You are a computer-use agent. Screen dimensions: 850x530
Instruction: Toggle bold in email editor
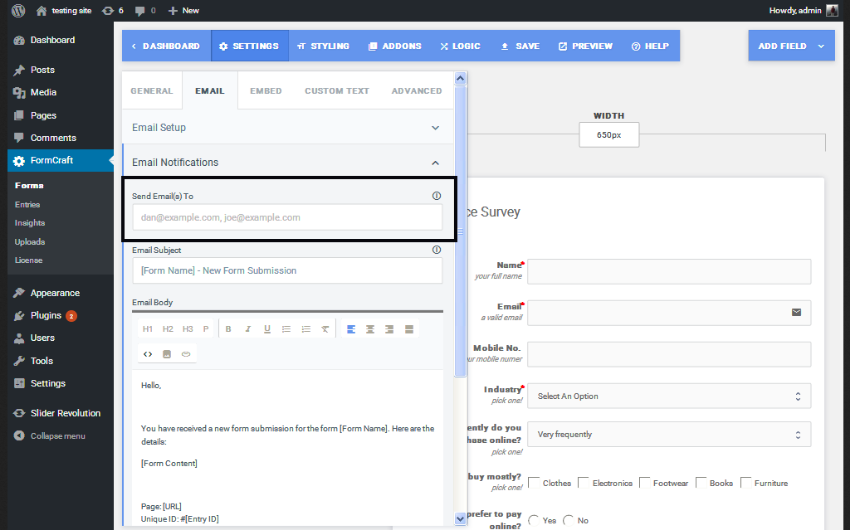[228, 329]
